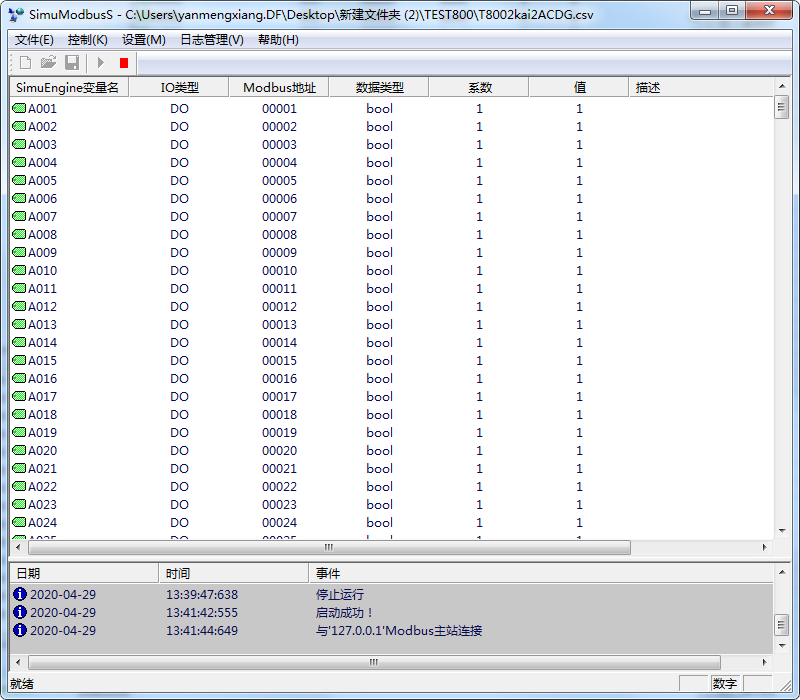
Task: Click the variable table's vertical scrollbar down arrow
Action: tap(782, 531)
